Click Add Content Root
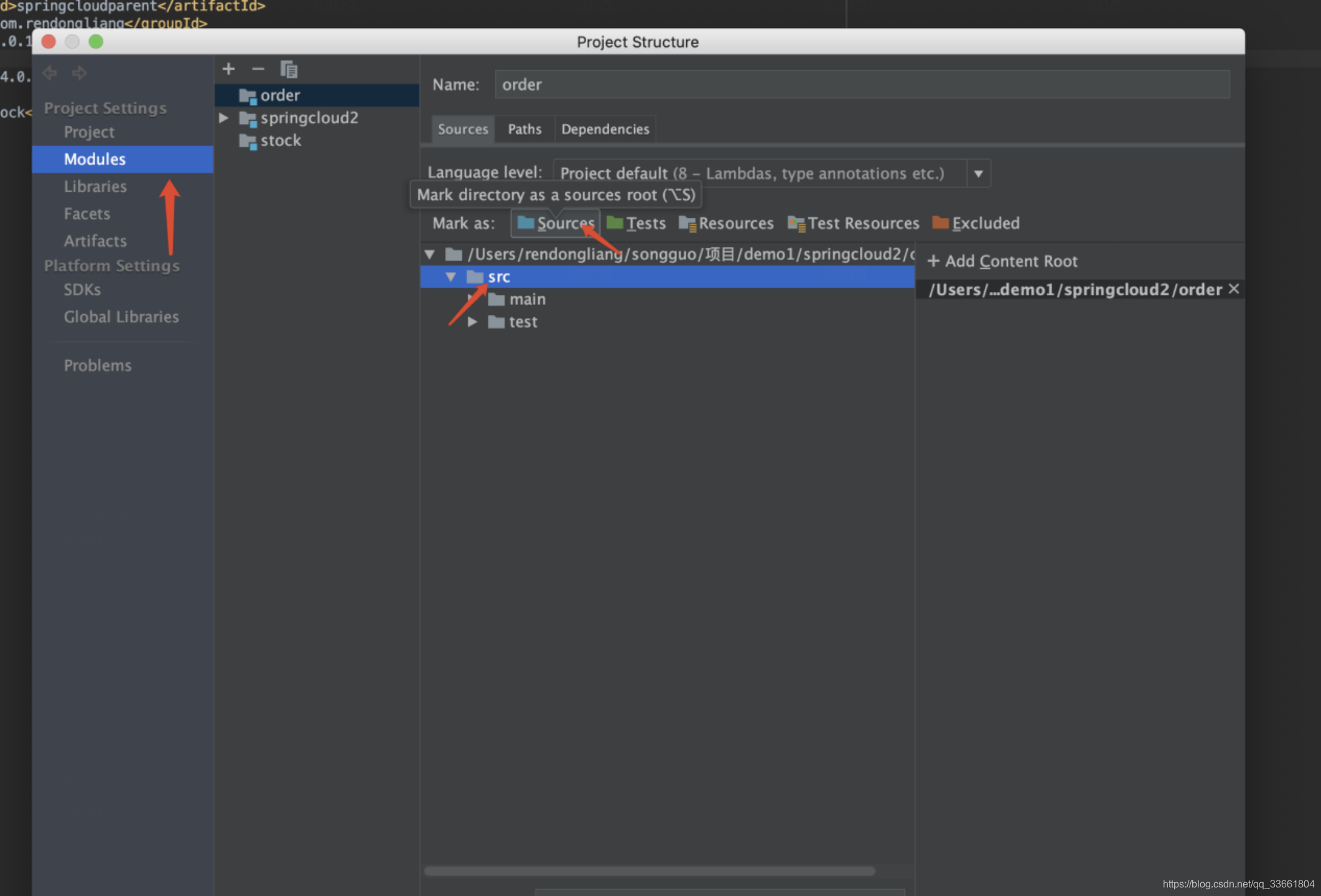This screenshot has width=1321, height=896. pos(1002,261)
